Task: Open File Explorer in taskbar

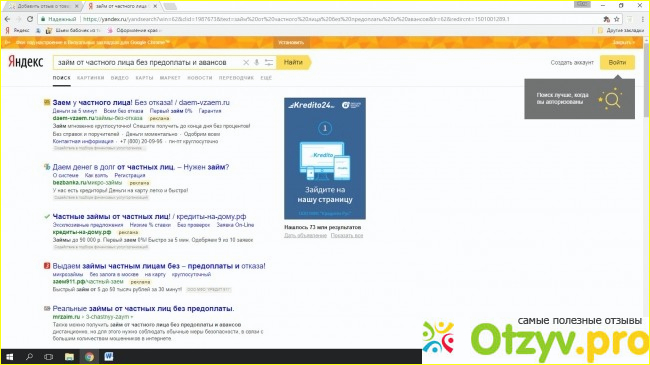Action: 69,357
